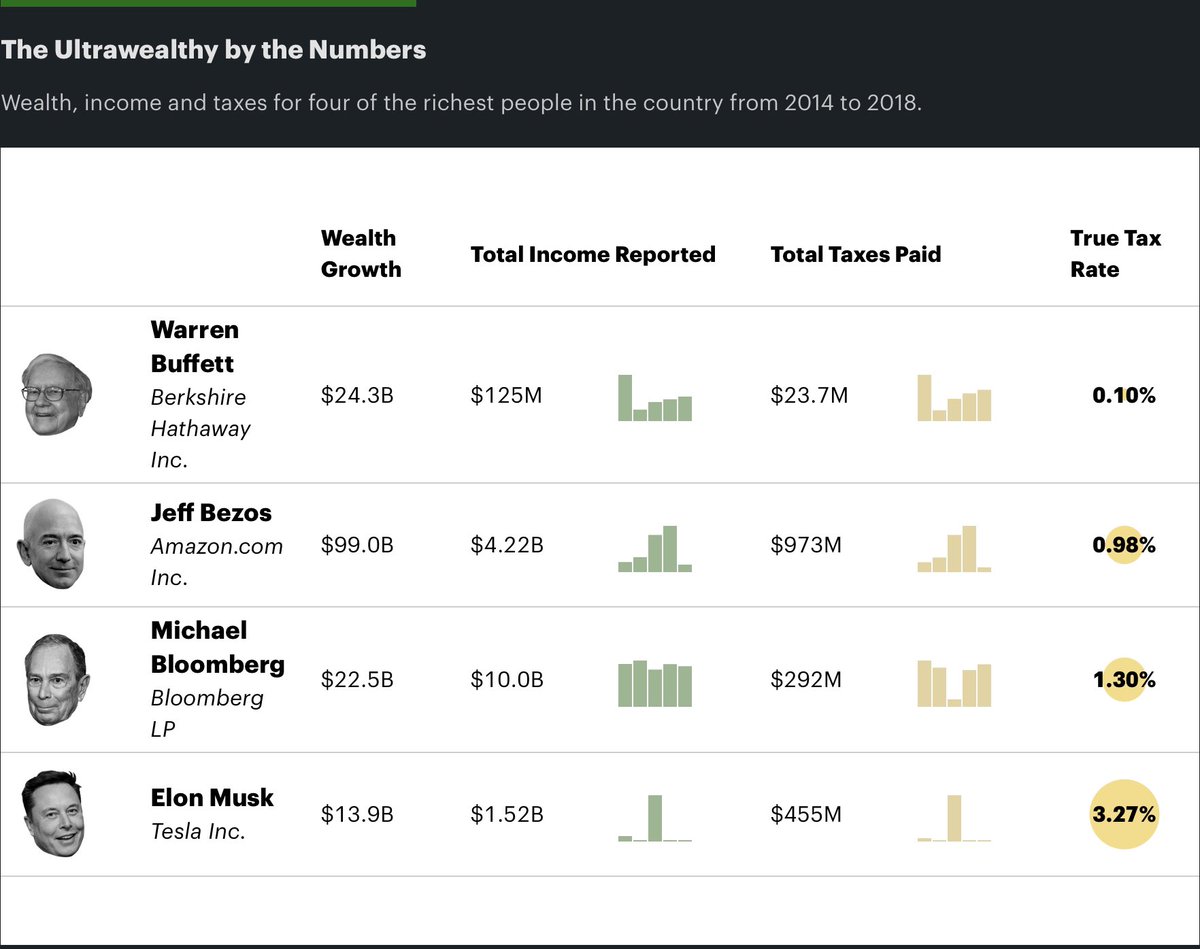The image size is (1200, 949).
Task: Click the $973M taxes paid value
Action: coord(806,545)
